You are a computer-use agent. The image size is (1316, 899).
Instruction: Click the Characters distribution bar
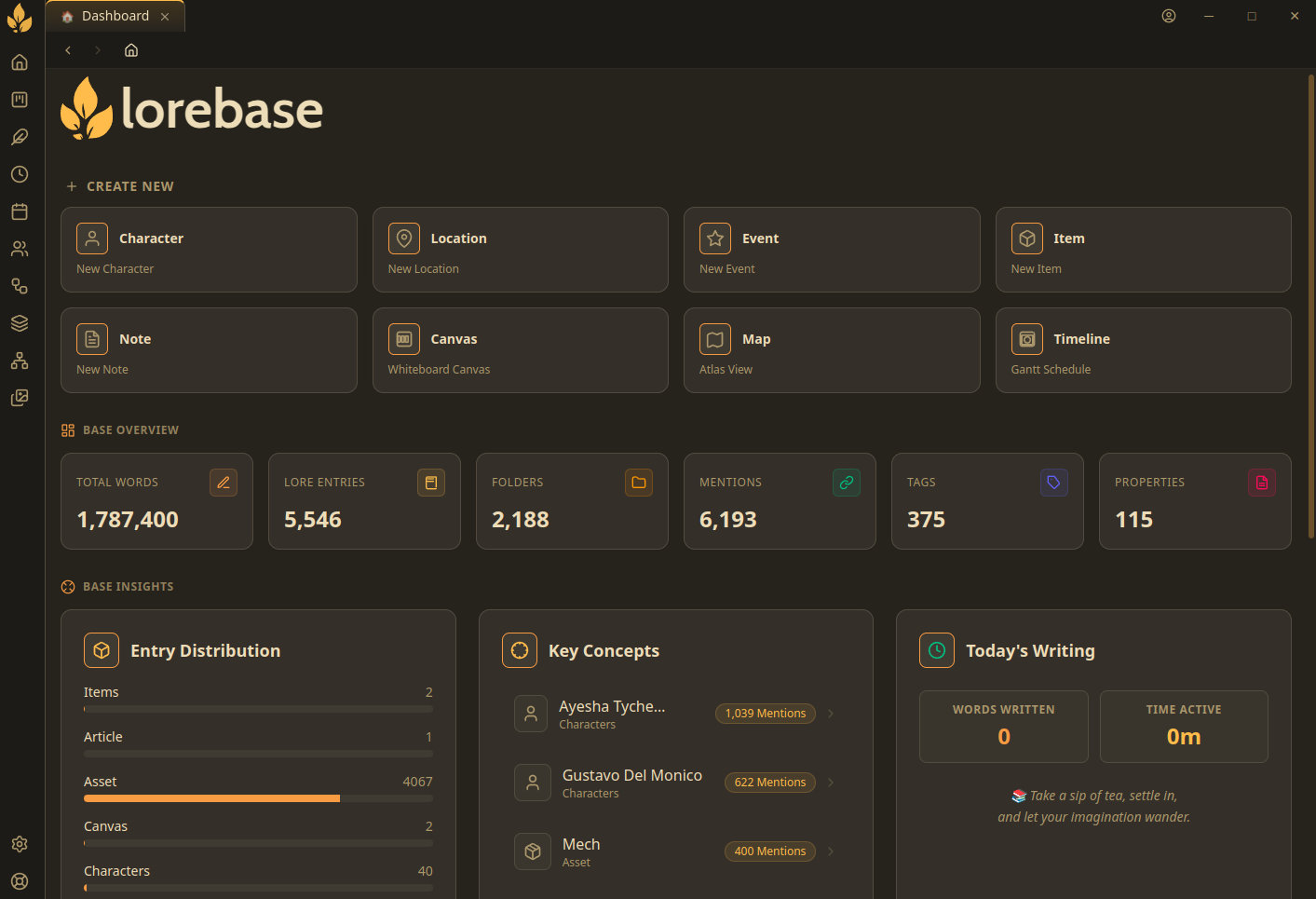258,888
